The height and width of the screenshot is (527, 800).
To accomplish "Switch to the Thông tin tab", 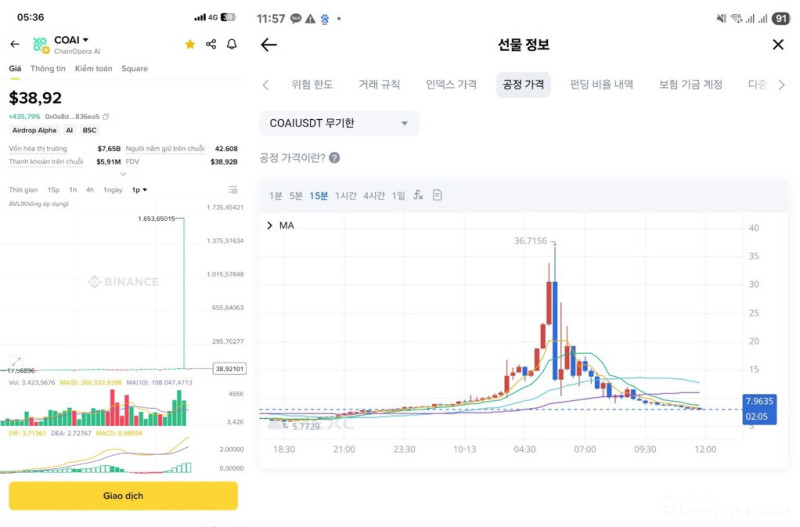I will (48, 69).
